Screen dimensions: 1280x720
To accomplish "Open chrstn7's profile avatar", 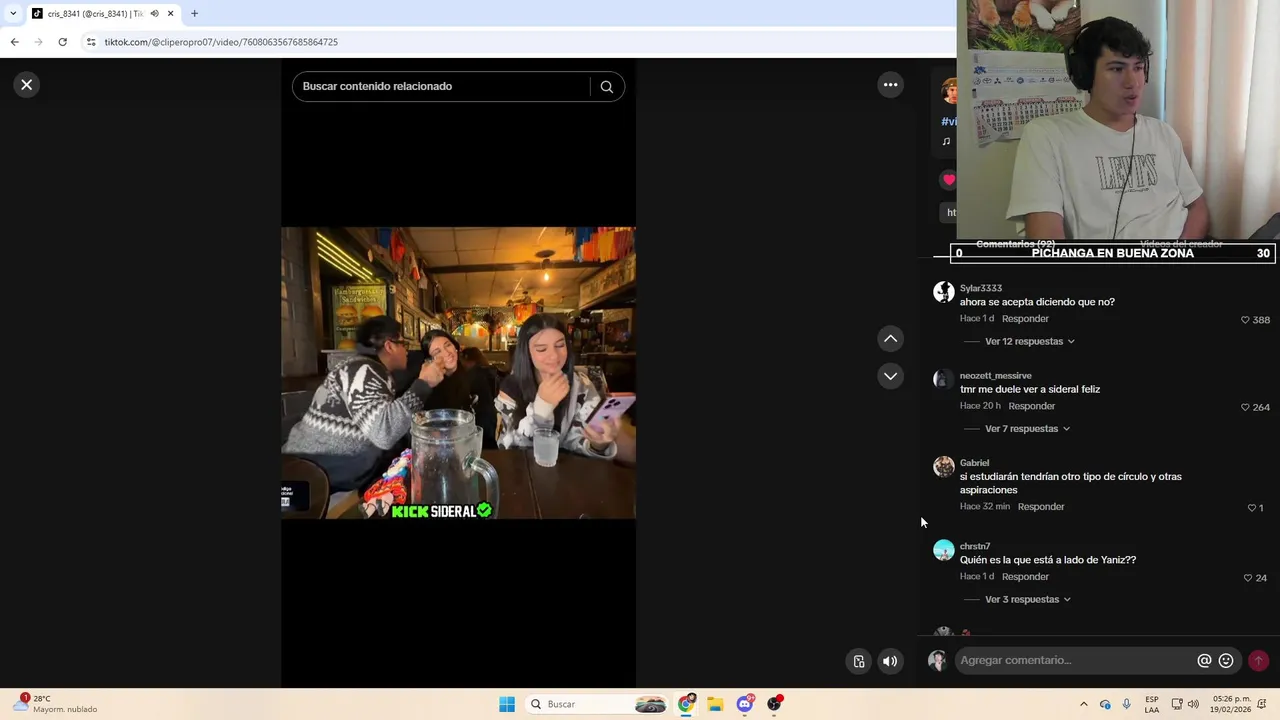I will 944,550.
